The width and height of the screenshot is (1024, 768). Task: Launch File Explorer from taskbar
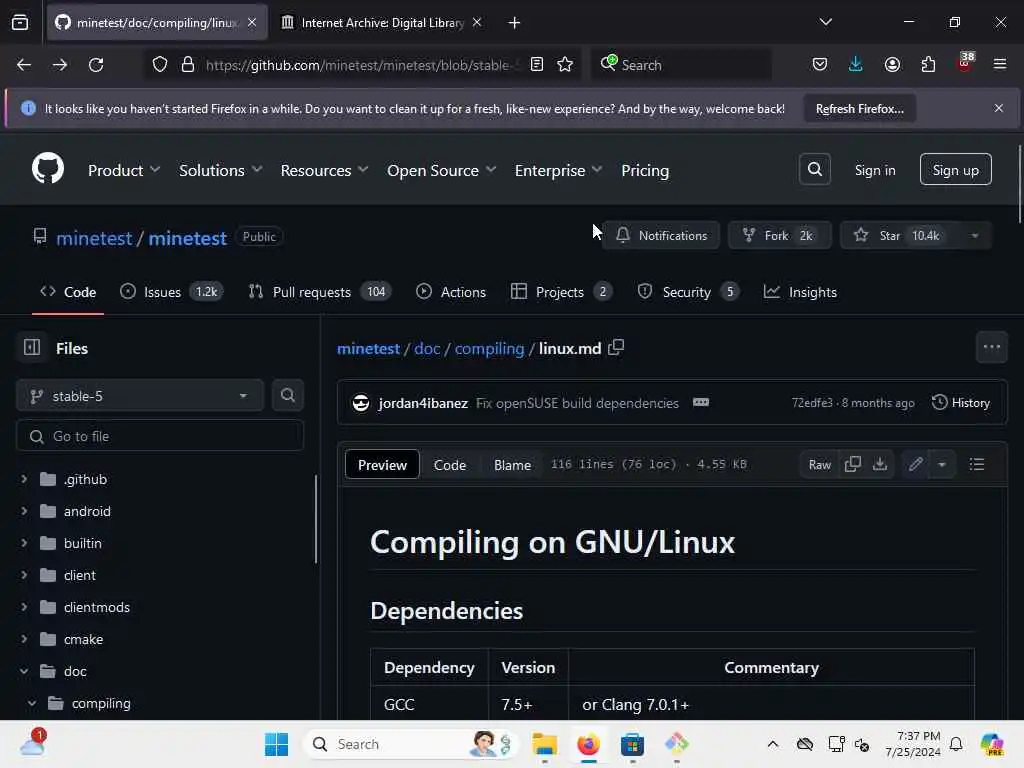click(x=544, y=744)
